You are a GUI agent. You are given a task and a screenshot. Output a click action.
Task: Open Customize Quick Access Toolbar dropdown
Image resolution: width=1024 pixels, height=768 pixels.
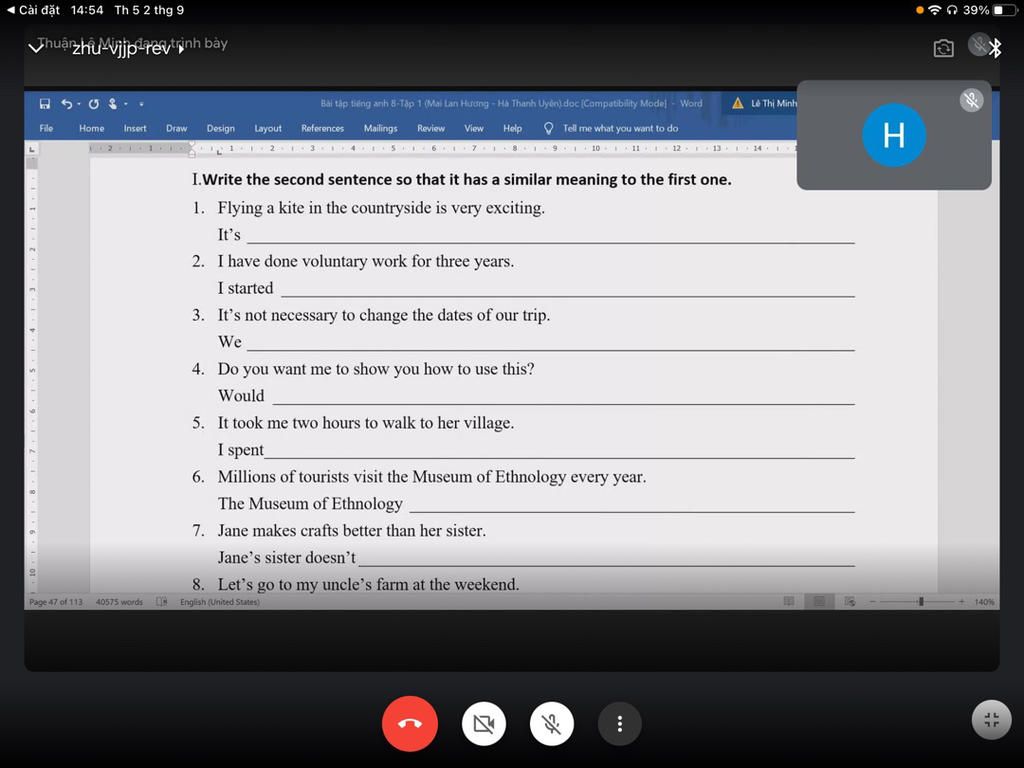pos(141,104)
